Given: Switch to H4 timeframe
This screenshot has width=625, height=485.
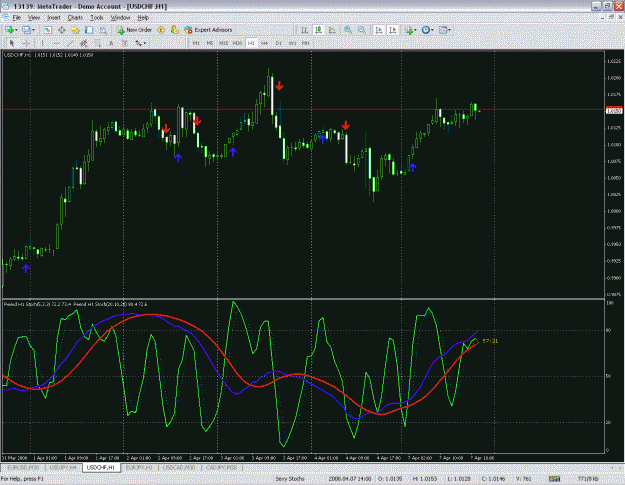Looking at the screenshot, I should 264,43.
